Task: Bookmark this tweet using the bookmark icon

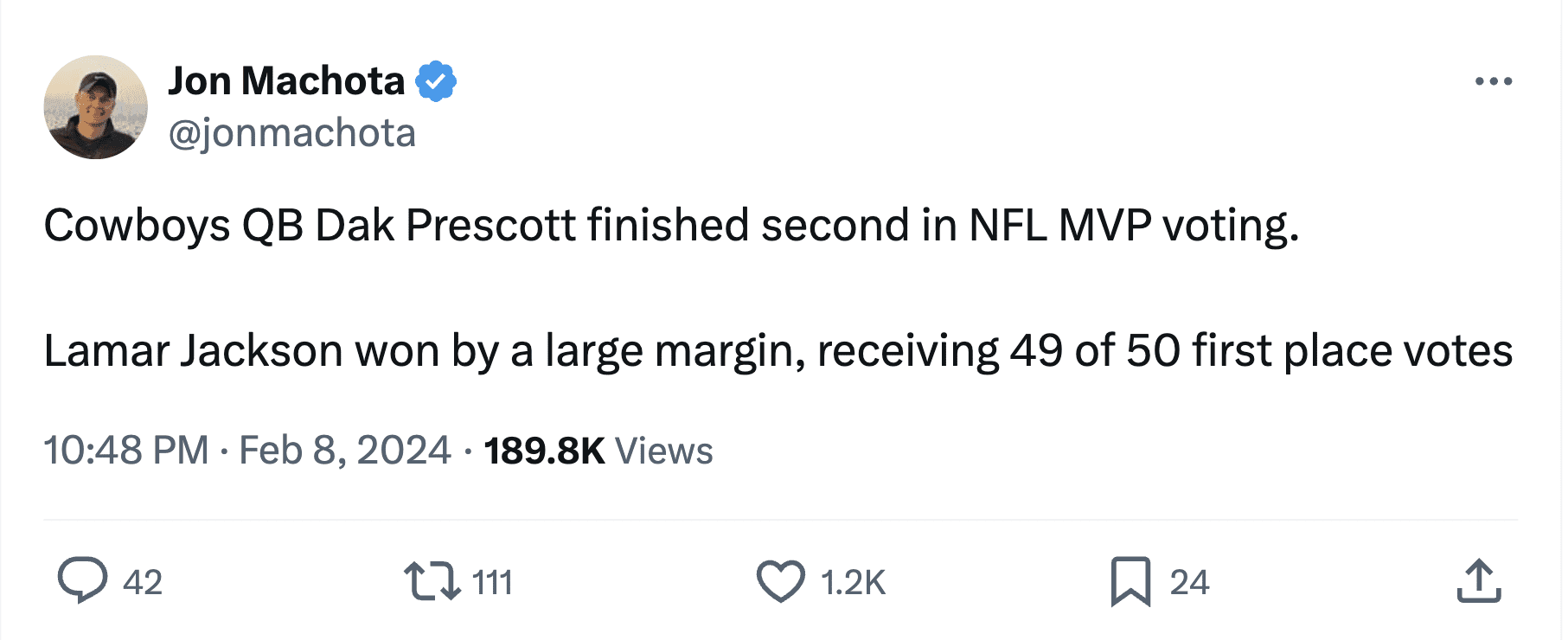Action: (x=1130, y=581)
